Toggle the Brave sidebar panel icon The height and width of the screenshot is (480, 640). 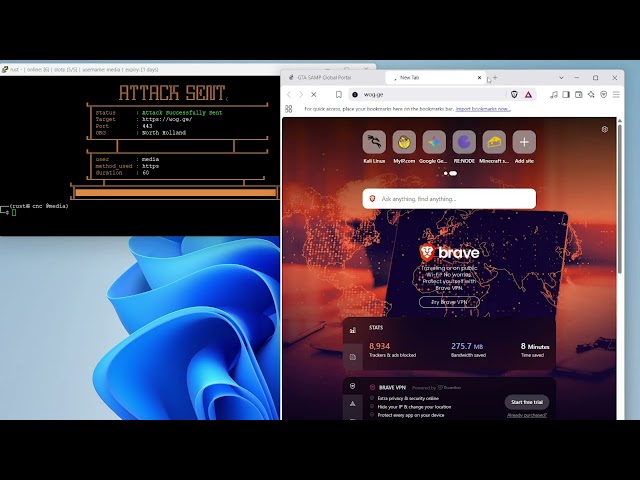[566, 95]
